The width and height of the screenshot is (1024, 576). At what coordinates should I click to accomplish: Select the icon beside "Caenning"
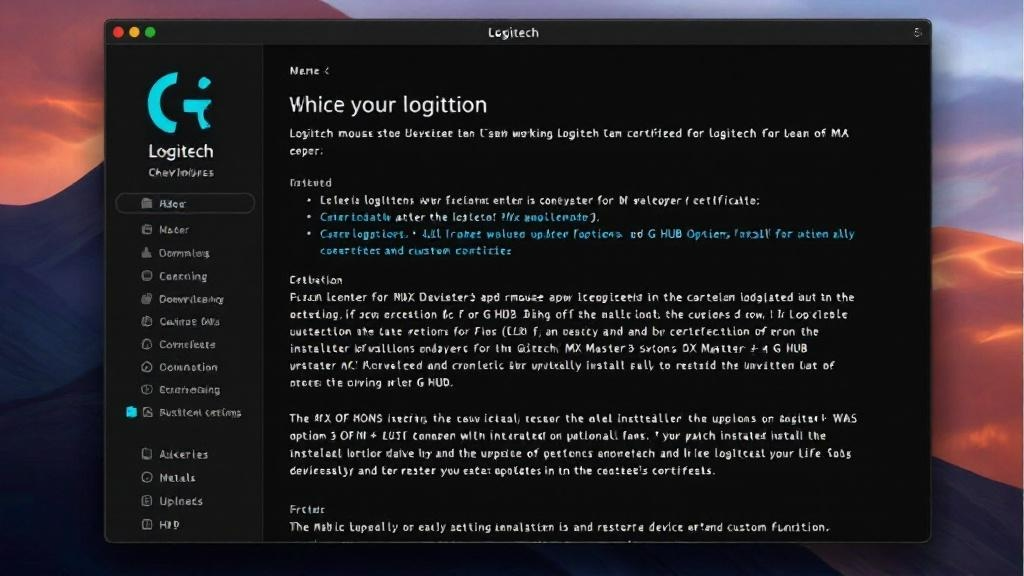(x=146, y=276)
